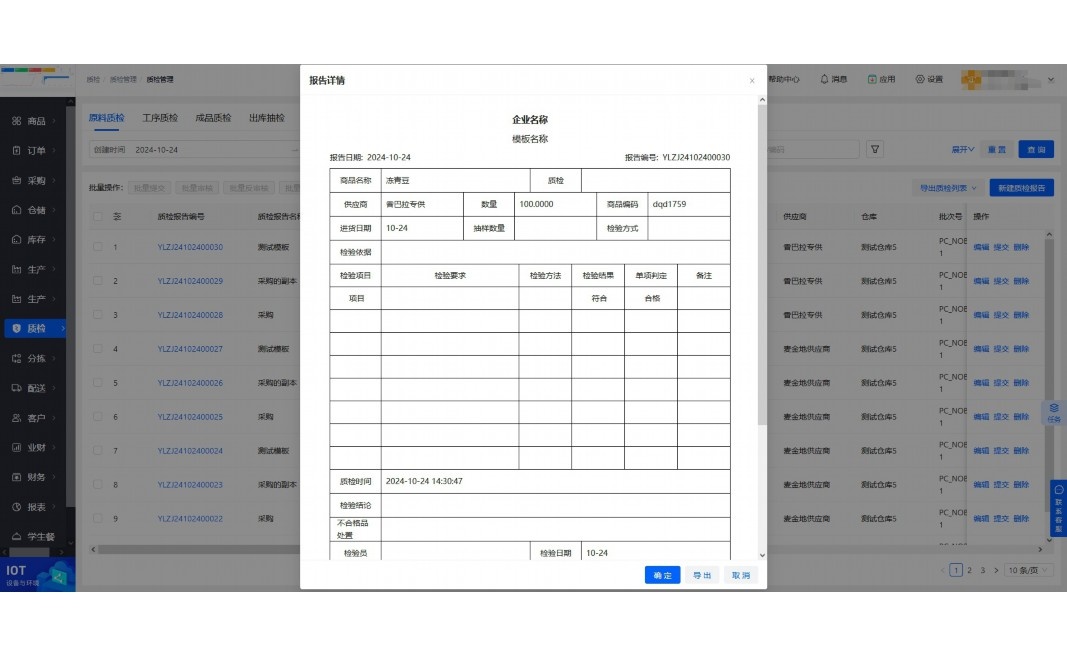Click the 商品 icon in the sidebar
1067x656 pixels.
pyautogui.click(x=16, y=121)
